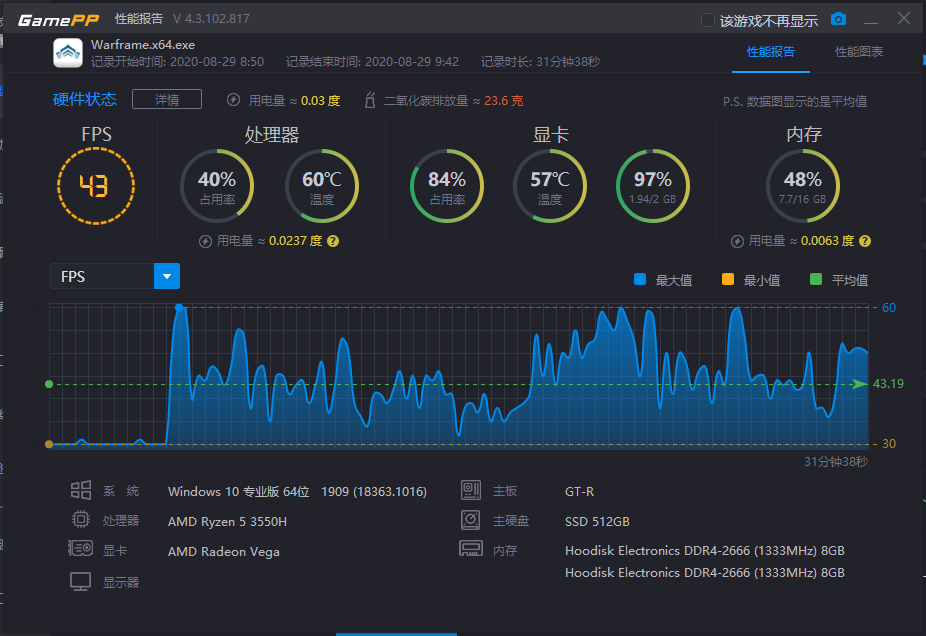Switch to the 性能报告 tab
The image size is (926, 636).
point(771,52)
